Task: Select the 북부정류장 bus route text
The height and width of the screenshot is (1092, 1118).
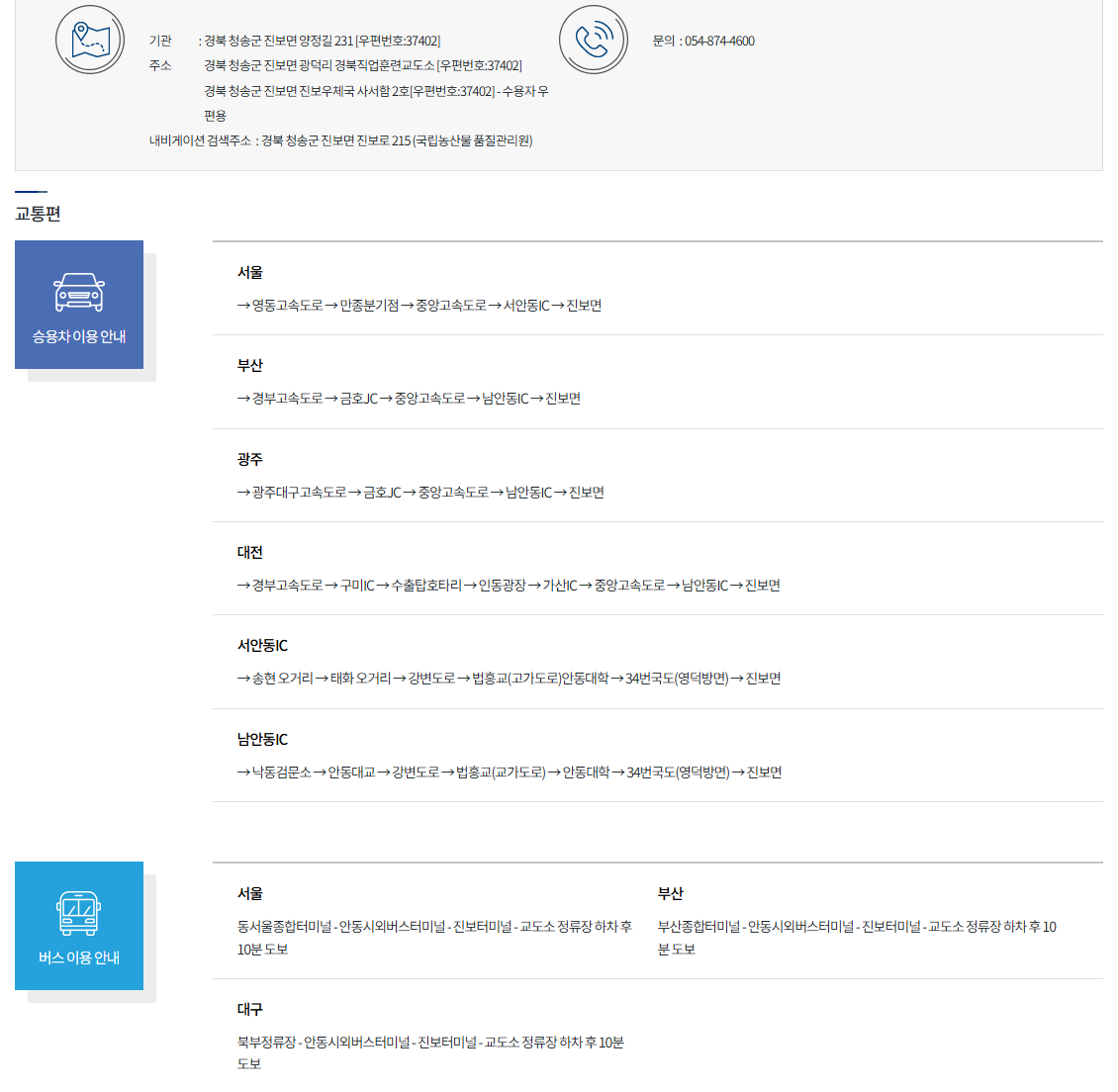Action: pos(430,1052)
